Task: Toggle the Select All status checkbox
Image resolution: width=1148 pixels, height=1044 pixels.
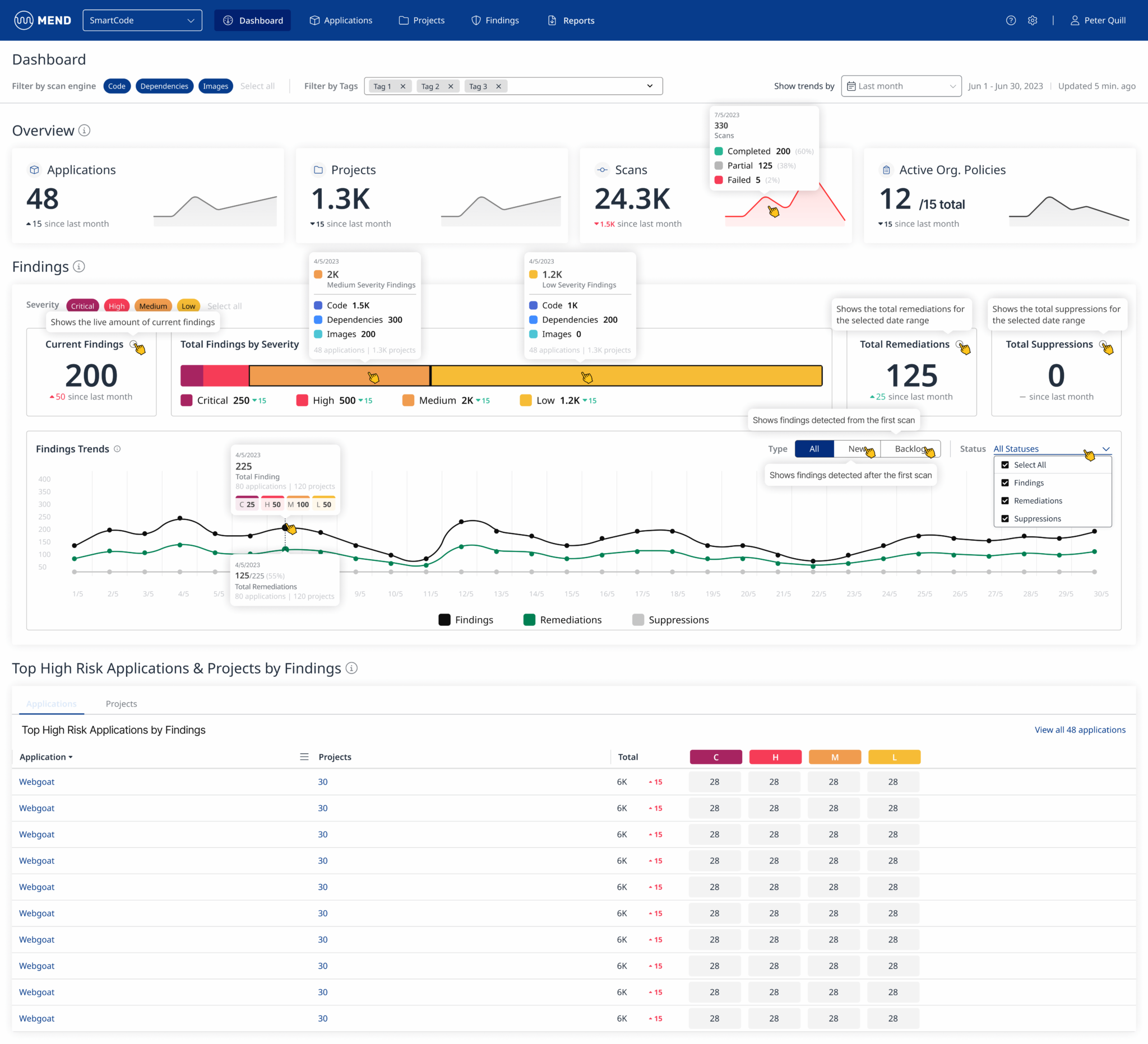Action: click(1005, 465)
